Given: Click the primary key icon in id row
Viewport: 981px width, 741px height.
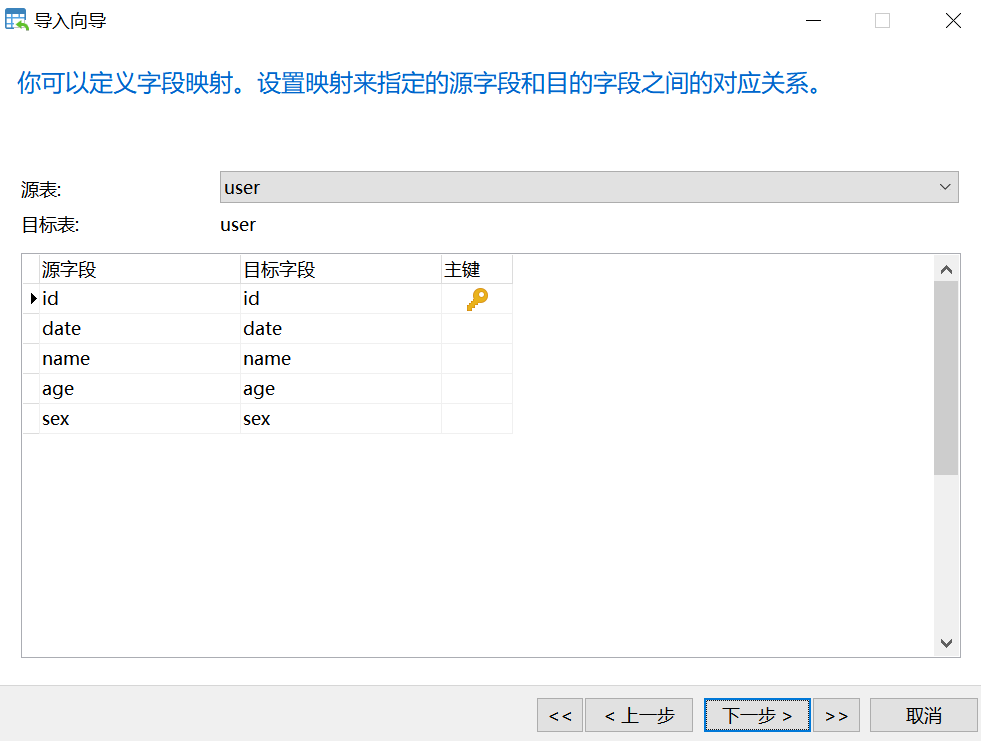Looking at the screenshot, I should 477,297.
